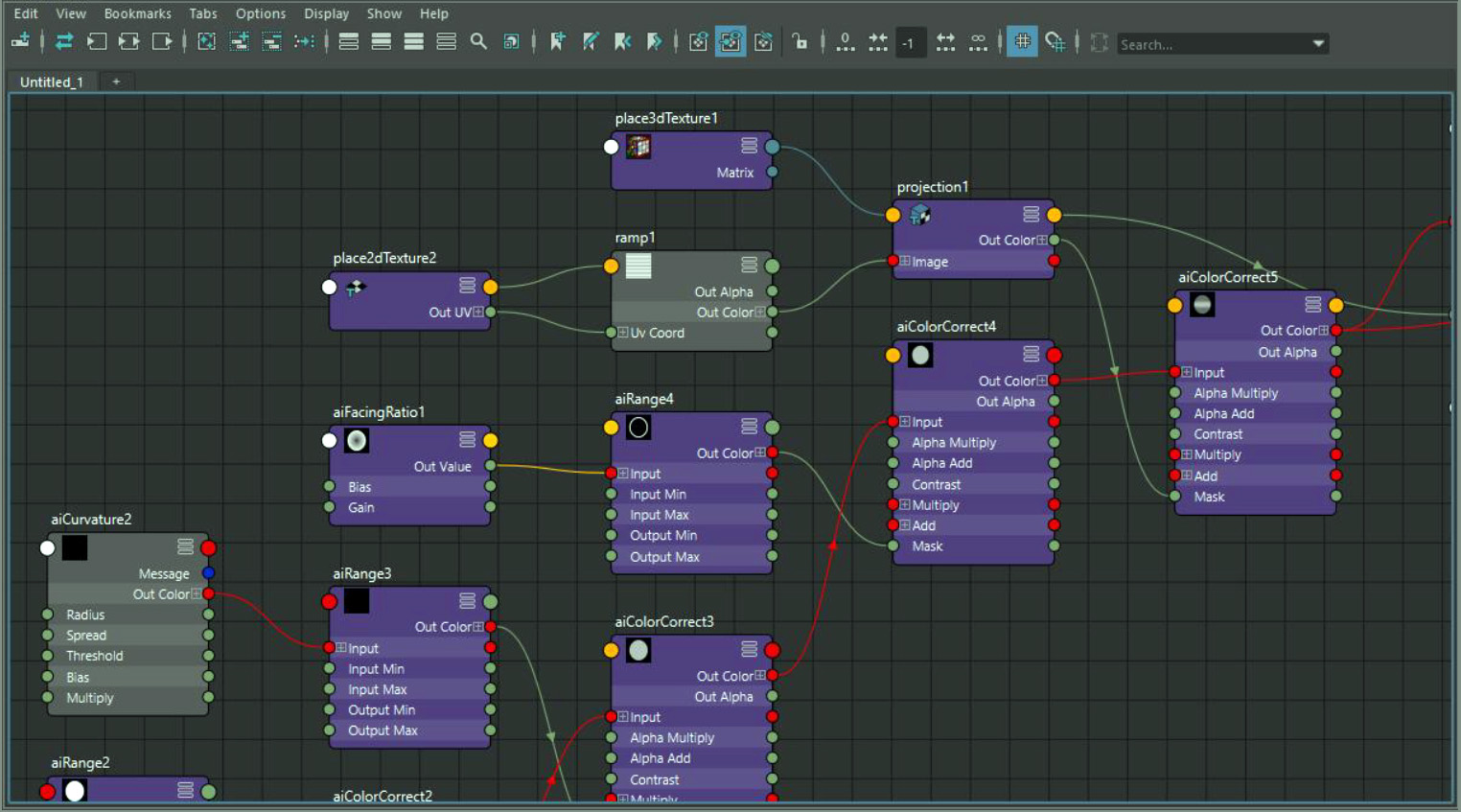Expand Image attribute on projection1 node

904,261
